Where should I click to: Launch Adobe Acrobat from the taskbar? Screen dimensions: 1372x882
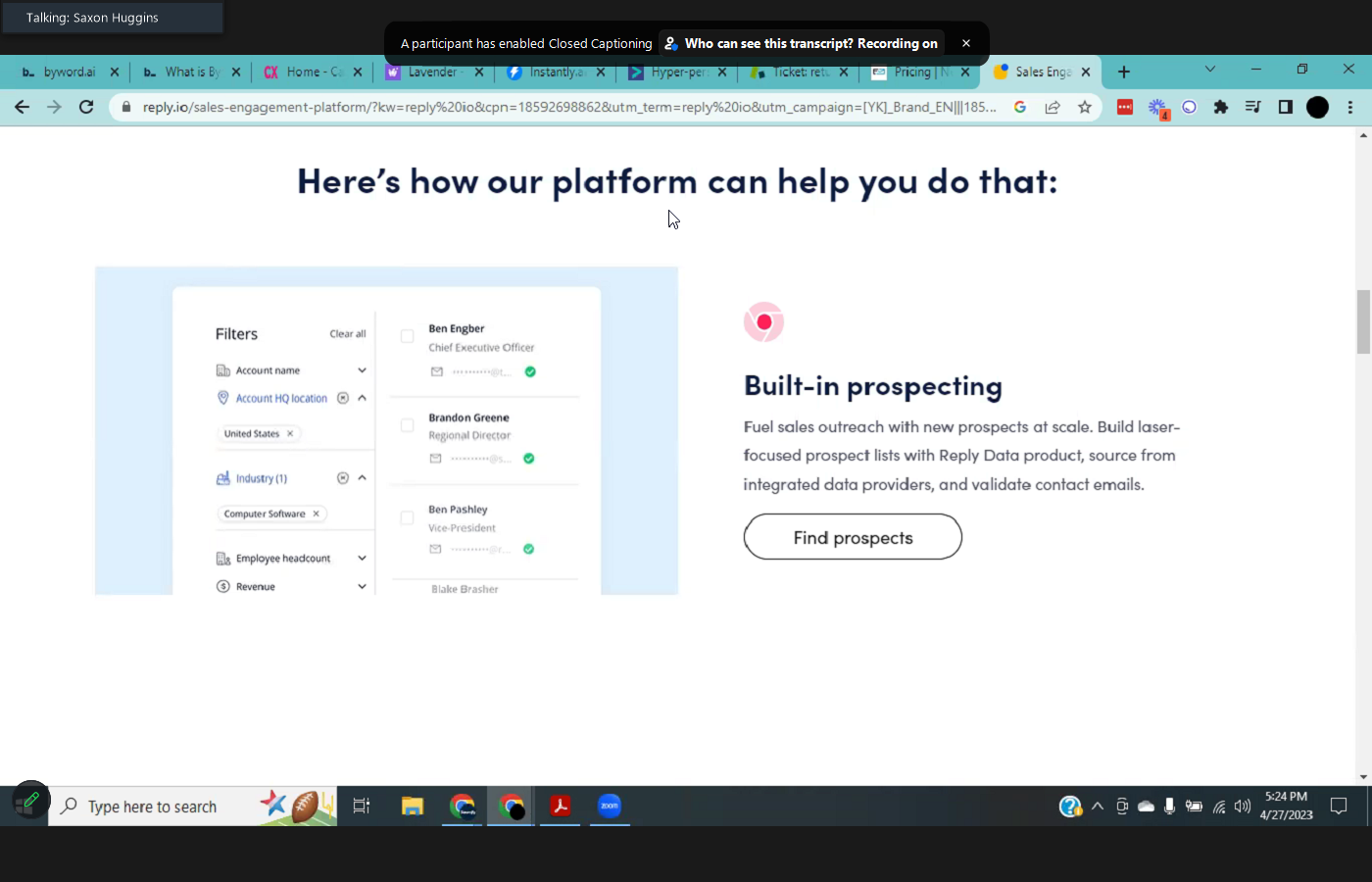(x=560, y=806)
